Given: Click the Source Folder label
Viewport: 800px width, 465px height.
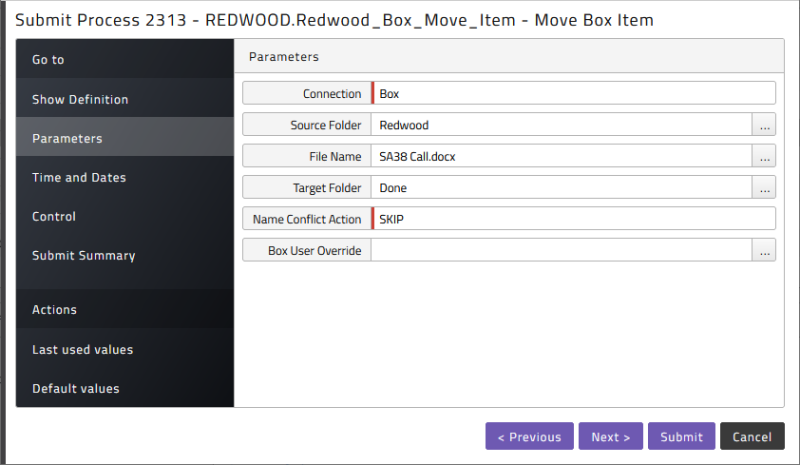Looking at the screenshot, I should [x=326, y=125].
